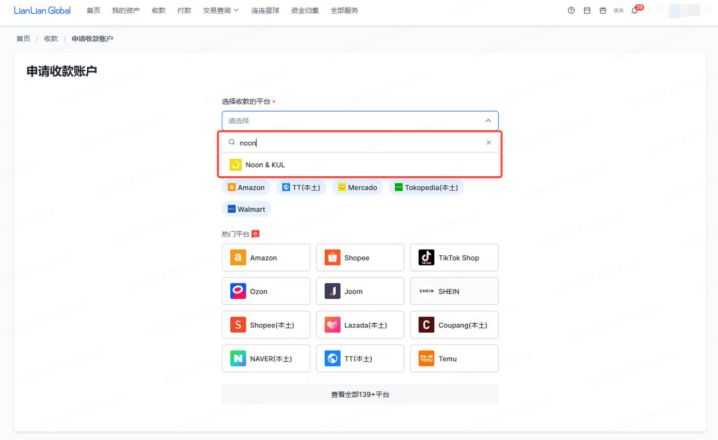Viewport: 718px width, 440px height.
Task: Clear the noon search with X icon
Action: (x=489, y=142)
